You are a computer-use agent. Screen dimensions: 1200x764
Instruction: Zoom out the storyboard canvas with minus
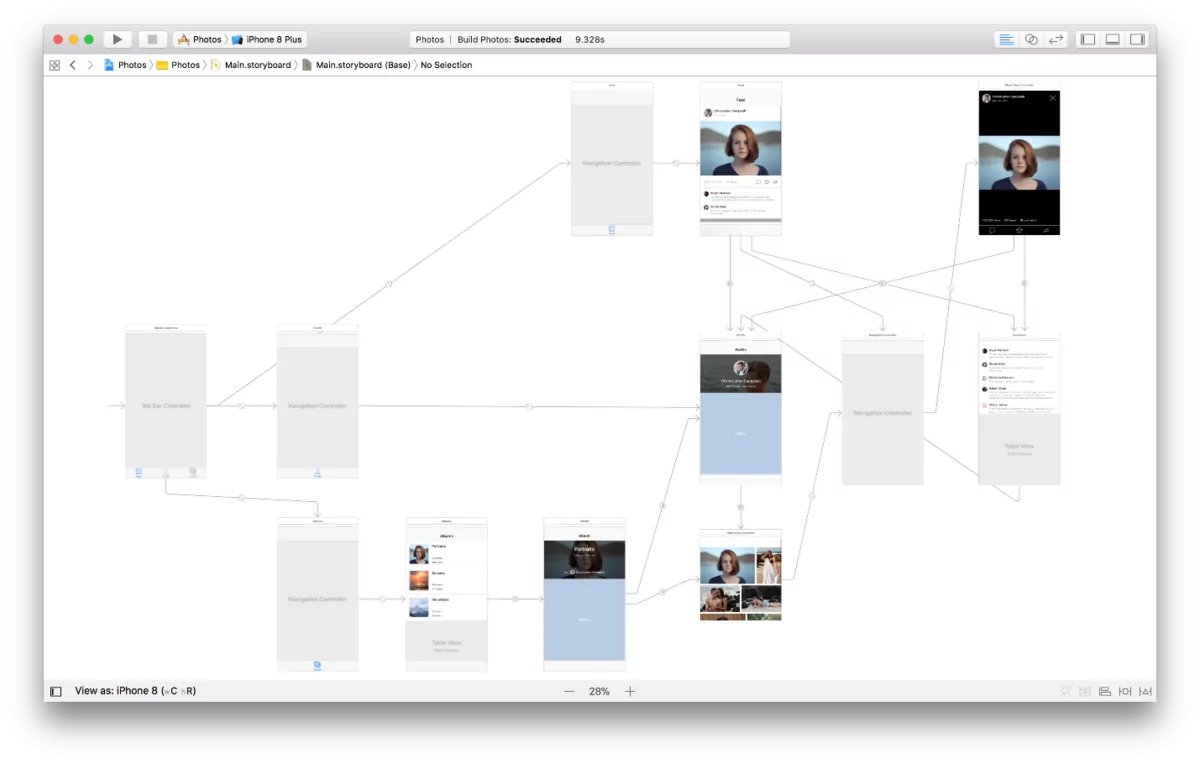coord(569,691)
